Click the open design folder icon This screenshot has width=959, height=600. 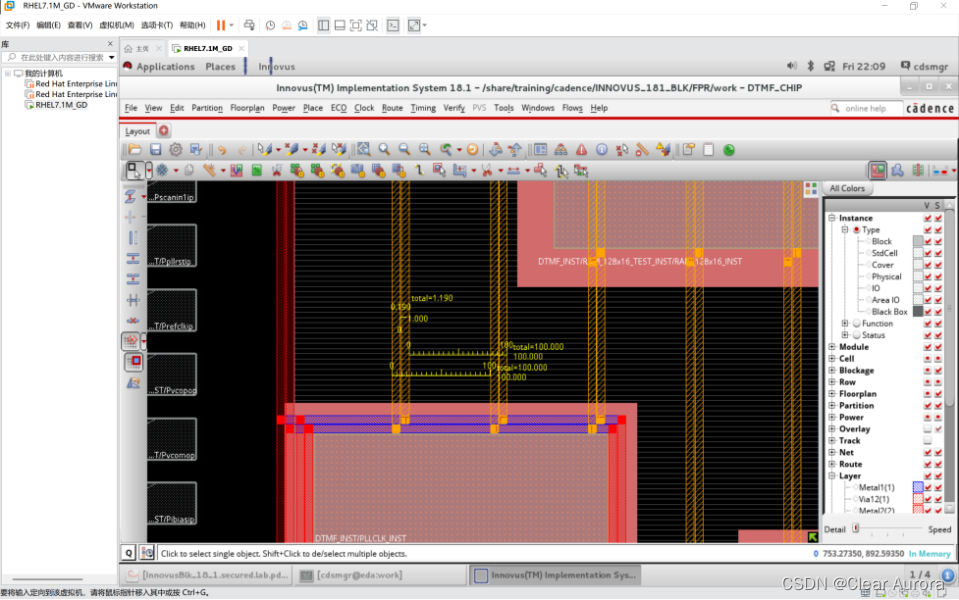[135, 150]
